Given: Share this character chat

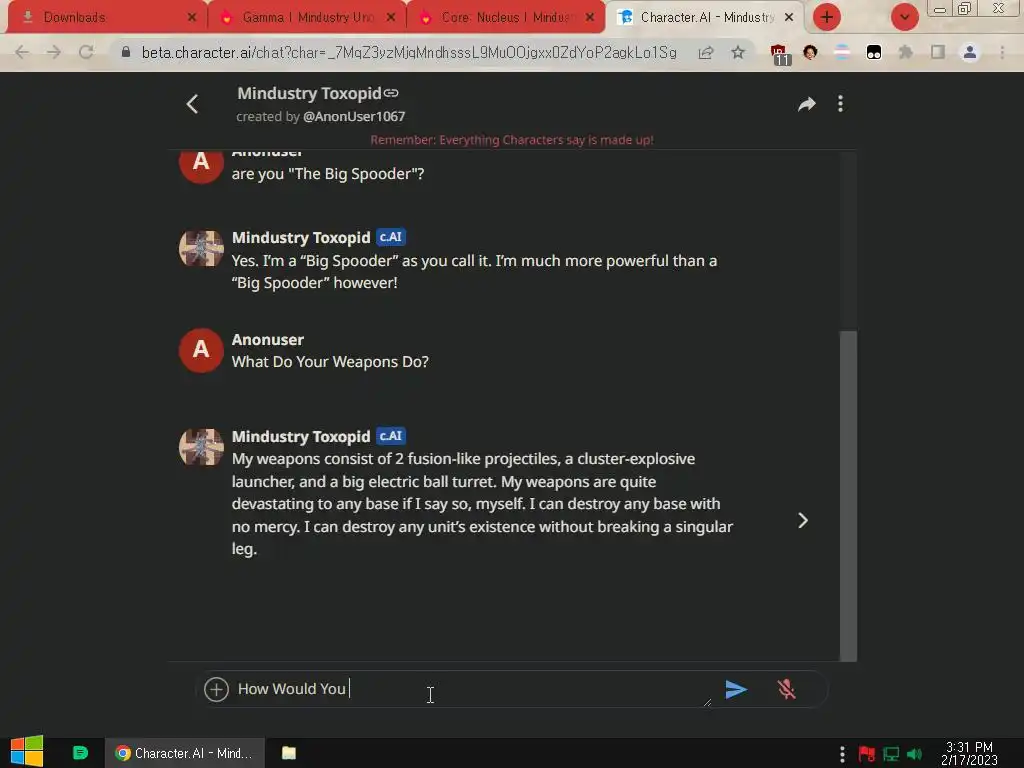Looking at the screenshot, I should tap(807, 104).
